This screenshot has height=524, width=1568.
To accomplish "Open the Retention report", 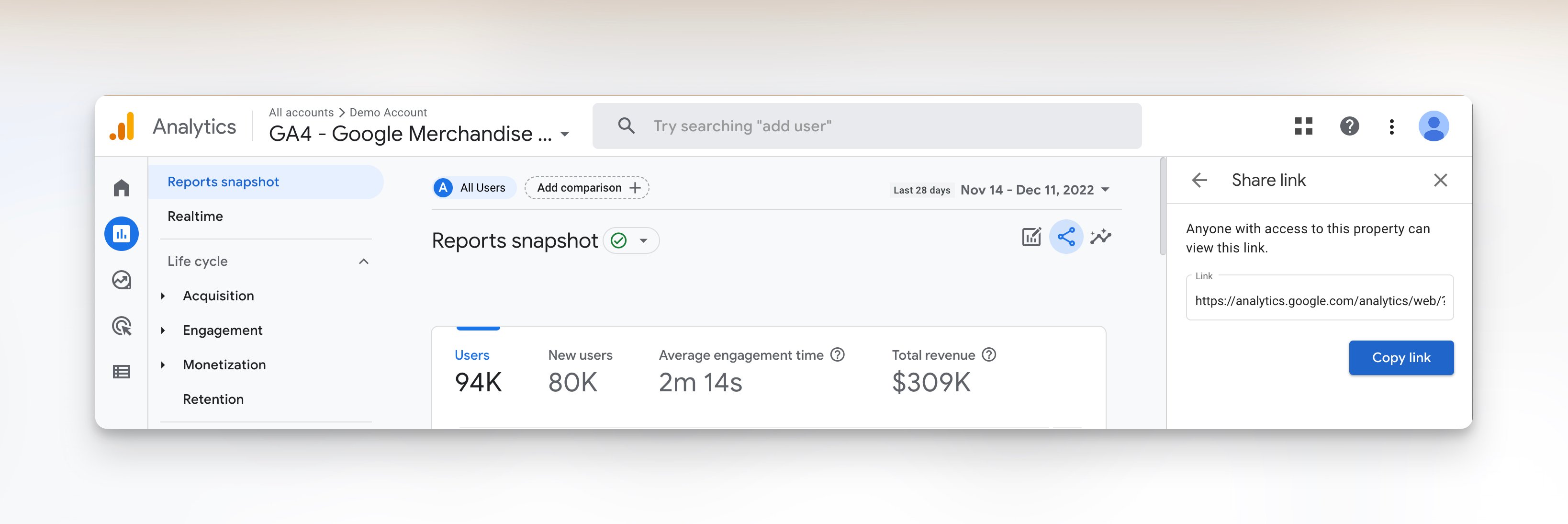I will (213, 399).
